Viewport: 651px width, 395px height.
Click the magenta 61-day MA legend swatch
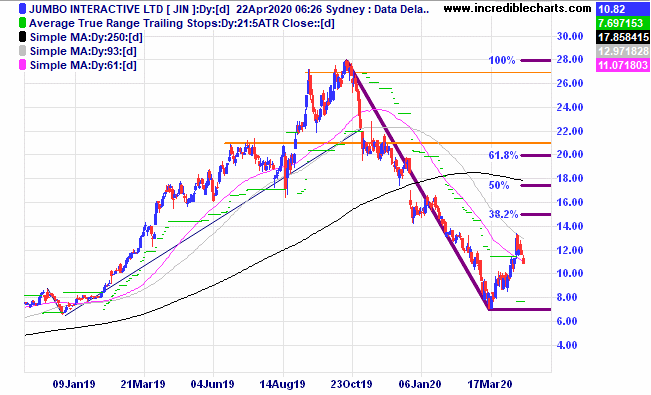22,65
